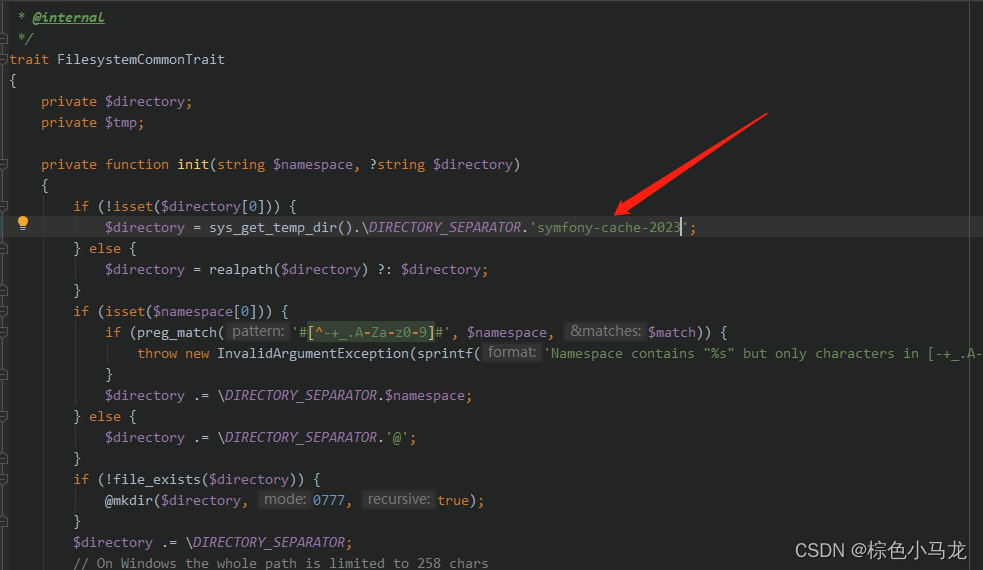Click the regex '#[^-+_.A-Za-z0-9]#' string
Screen dimensions: 983x570
[x=371, y=332]
